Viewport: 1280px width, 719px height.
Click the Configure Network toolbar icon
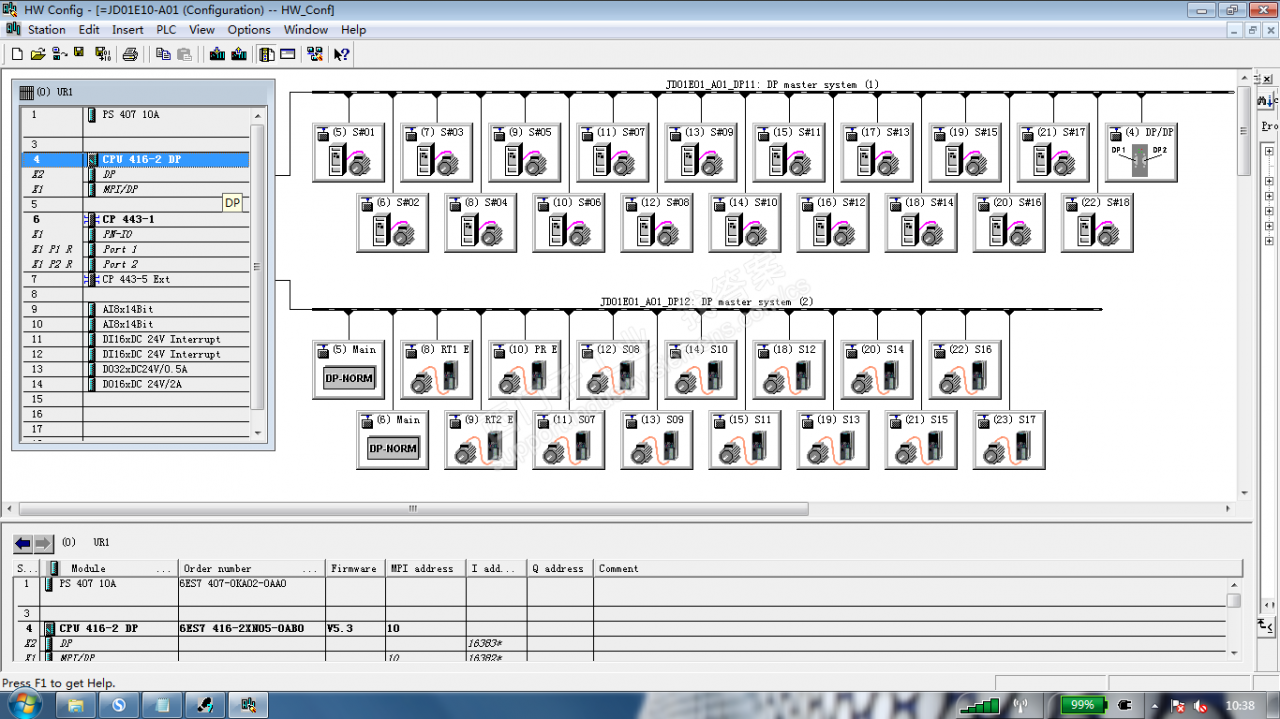[x=314, y=54]
